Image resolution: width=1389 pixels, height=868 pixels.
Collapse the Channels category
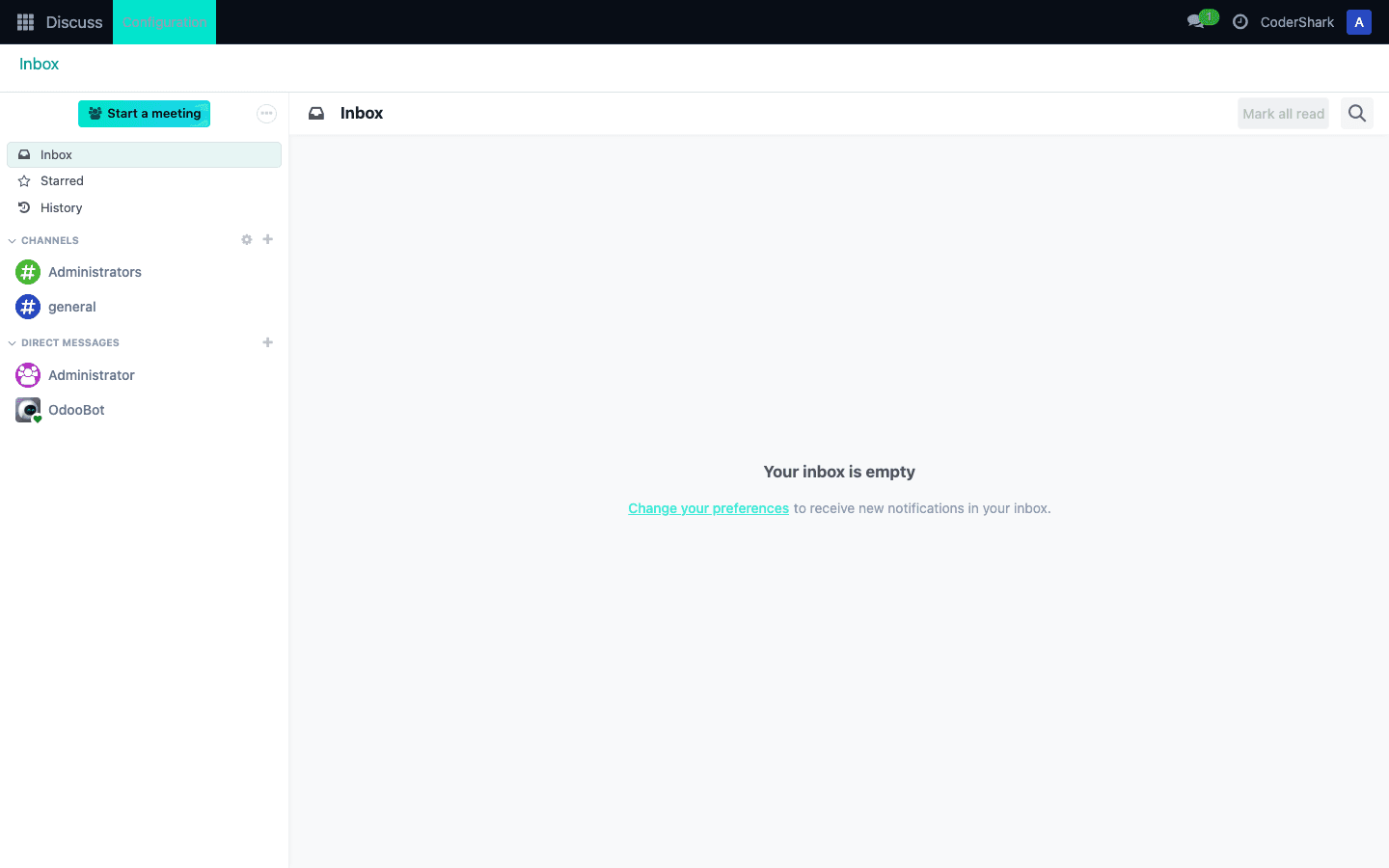[x=43, y=240]
